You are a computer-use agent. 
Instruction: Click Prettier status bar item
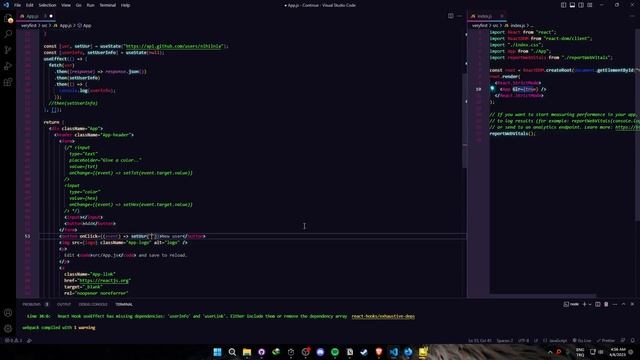(x=606, y=340)
